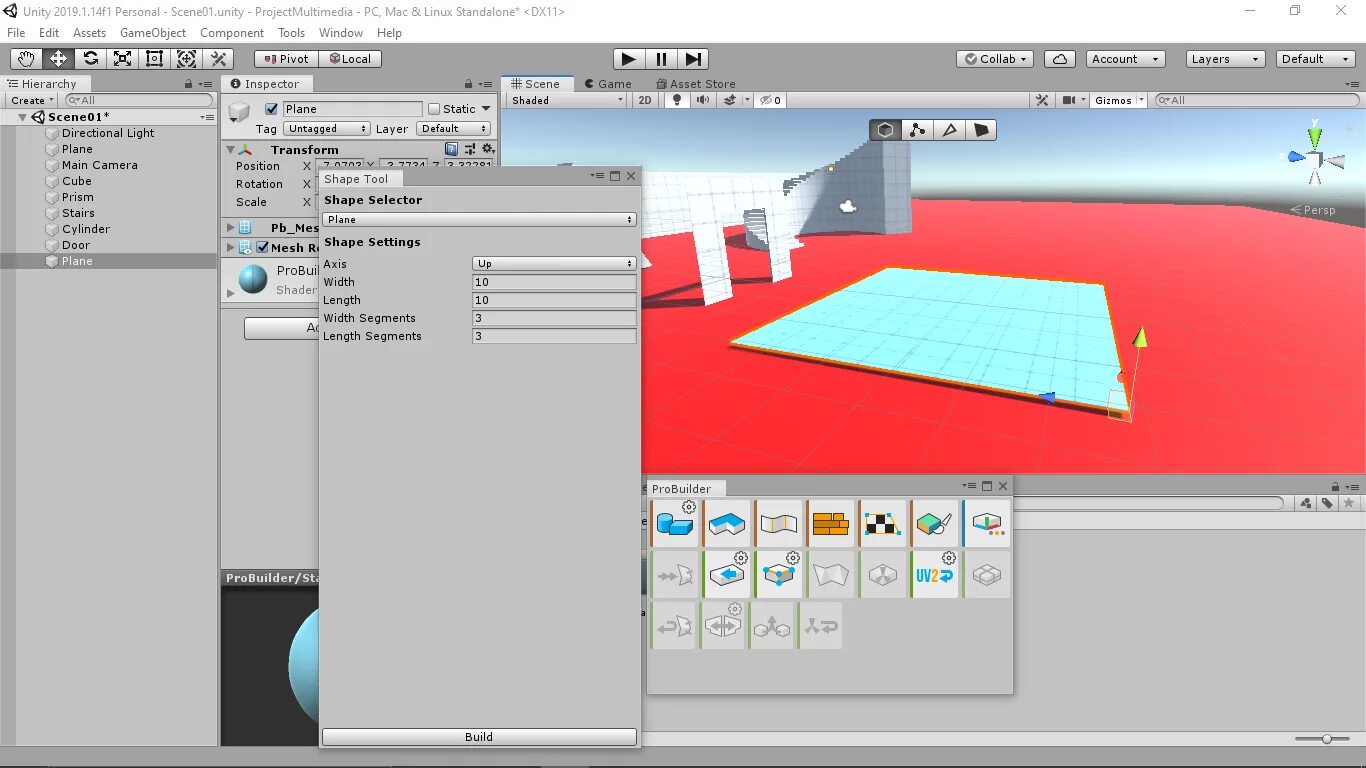The width and height of the screenshot is (1366, 768).
Task: Switch to the Game tab
Action: pos(608,84)
